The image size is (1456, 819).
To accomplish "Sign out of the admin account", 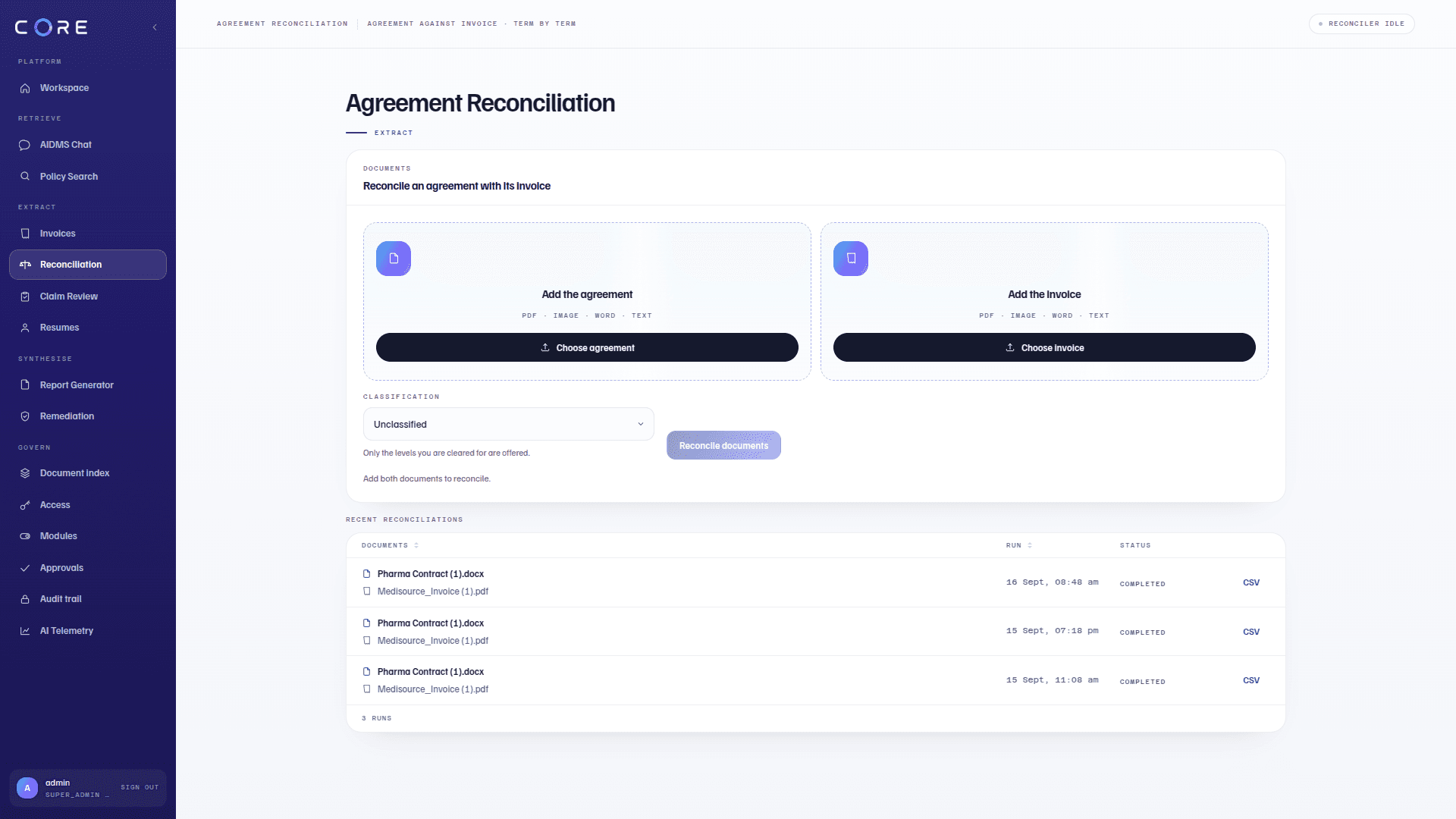I will pyautogui.click(x=140, y=787).
